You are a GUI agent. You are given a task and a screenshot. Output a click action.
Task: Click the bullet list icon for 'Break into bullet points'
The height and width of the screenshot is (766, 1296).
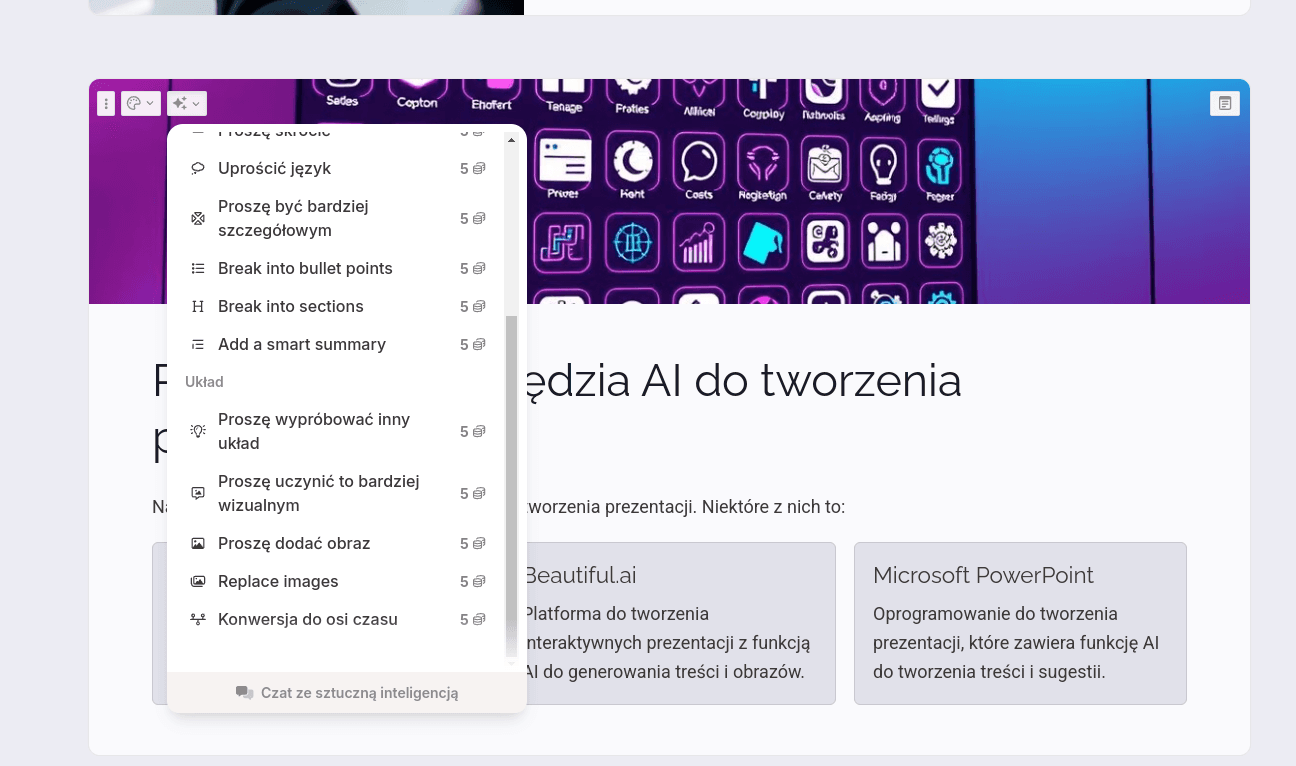point(198,268)
